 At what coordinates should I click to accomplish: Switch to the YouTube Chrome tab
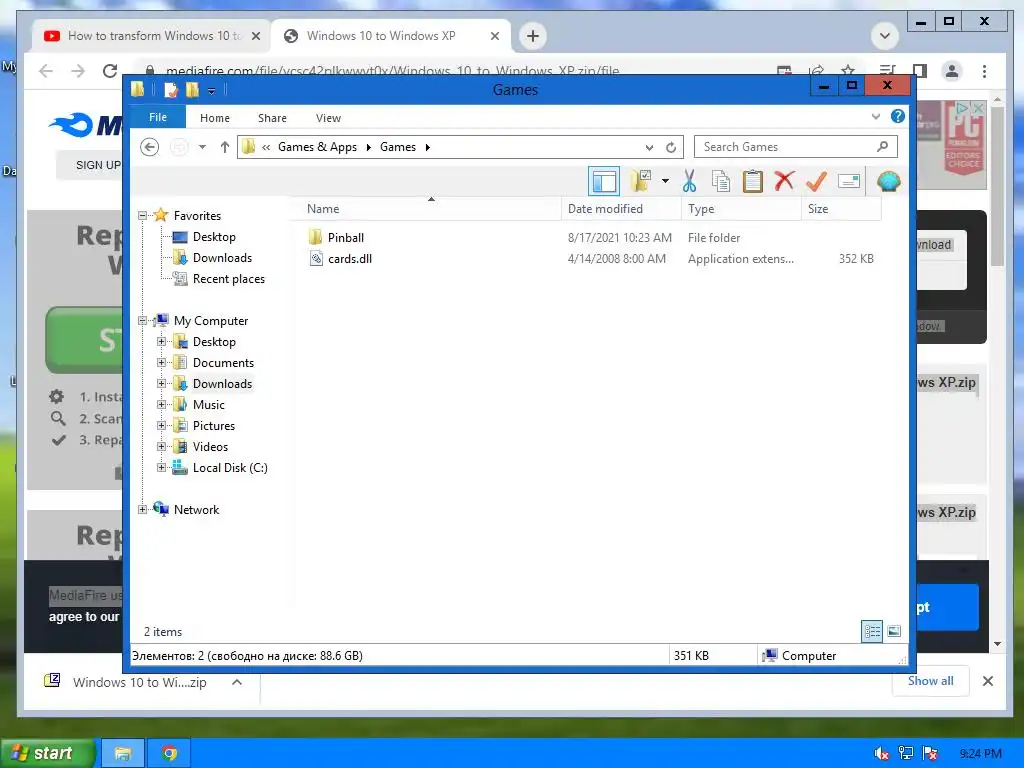tap(152, 36)
